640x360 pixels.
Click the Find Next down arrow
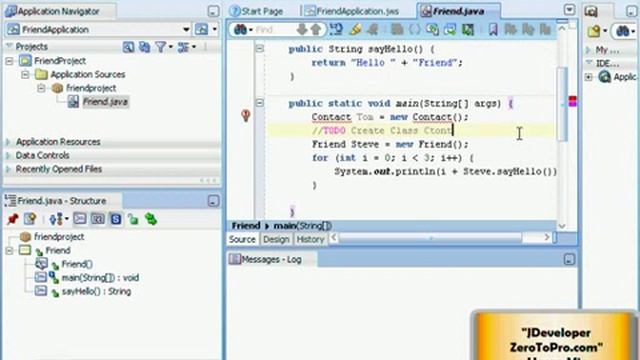pyautogui.click(x=302, y=29)
